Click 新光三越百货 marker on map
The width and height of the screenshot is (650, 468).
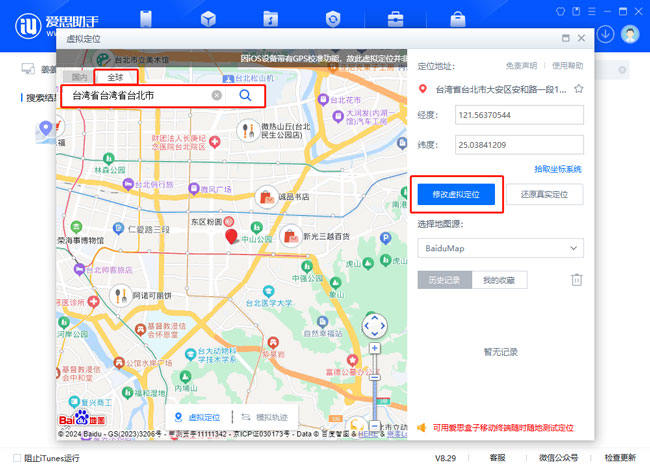(x=291, y=236)
